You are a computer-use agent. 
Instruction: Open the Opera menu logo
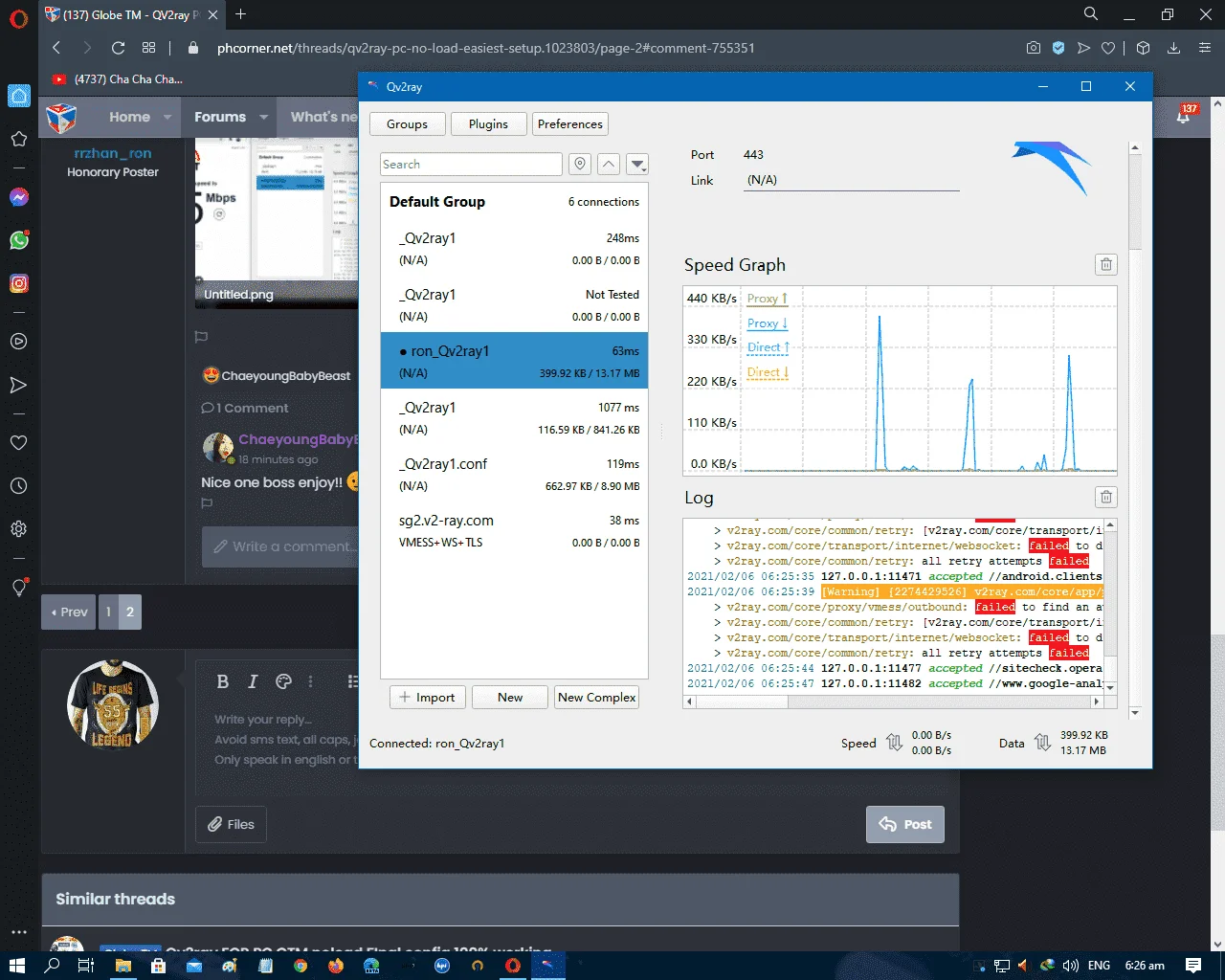pos(19,19)
